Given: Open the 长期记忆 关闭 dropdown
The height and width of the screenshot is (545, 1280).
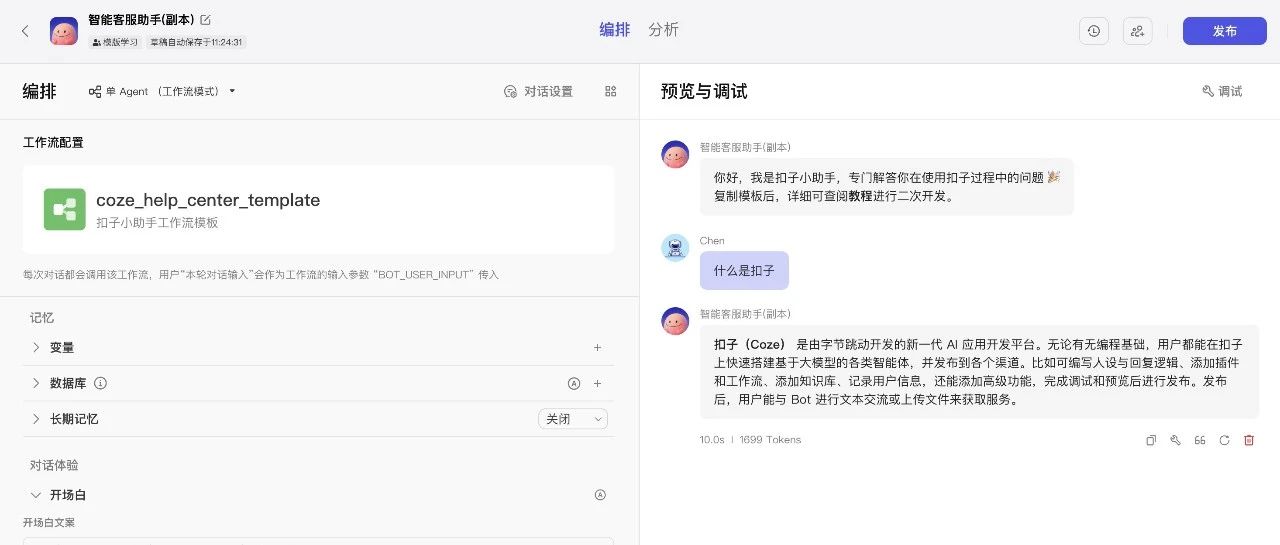Looking at the screenshot, I should pyautogui.click(x=573, y=419).
